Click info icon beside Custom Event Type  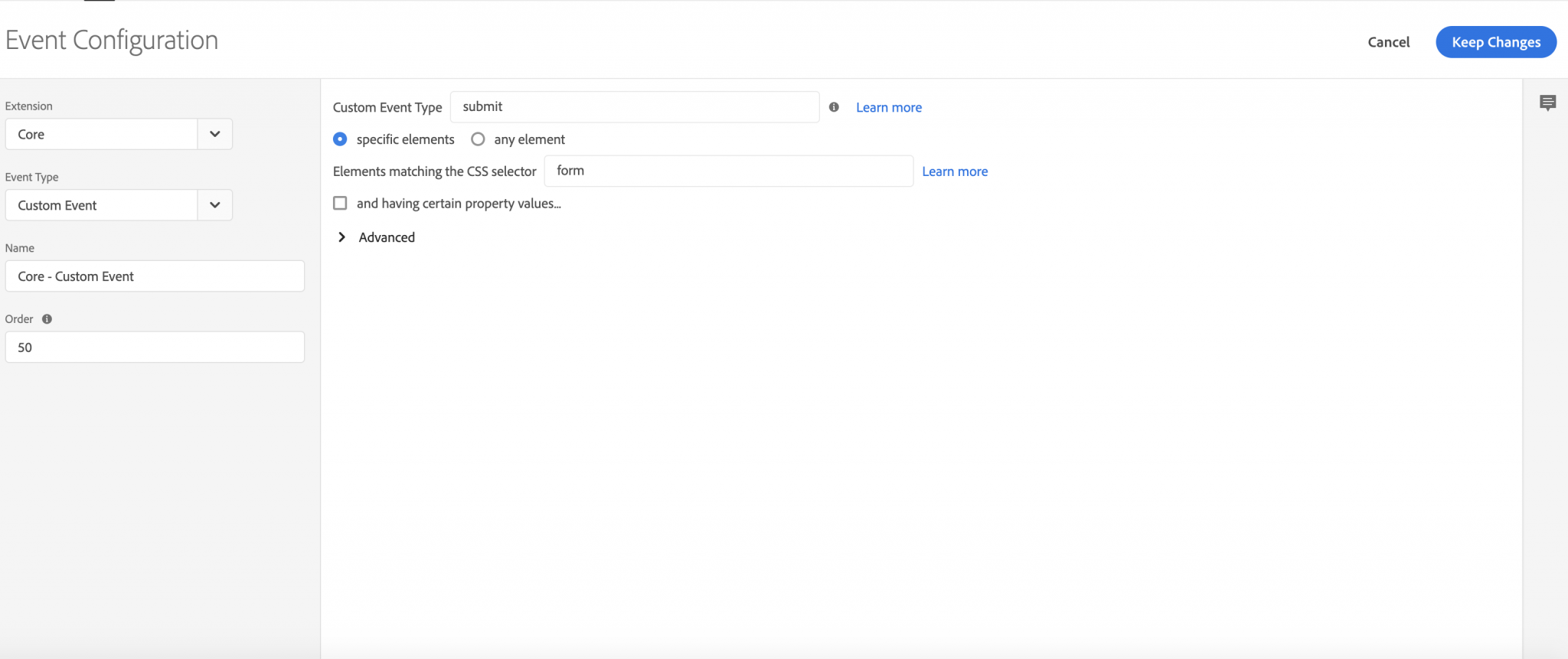click(834, 107)
